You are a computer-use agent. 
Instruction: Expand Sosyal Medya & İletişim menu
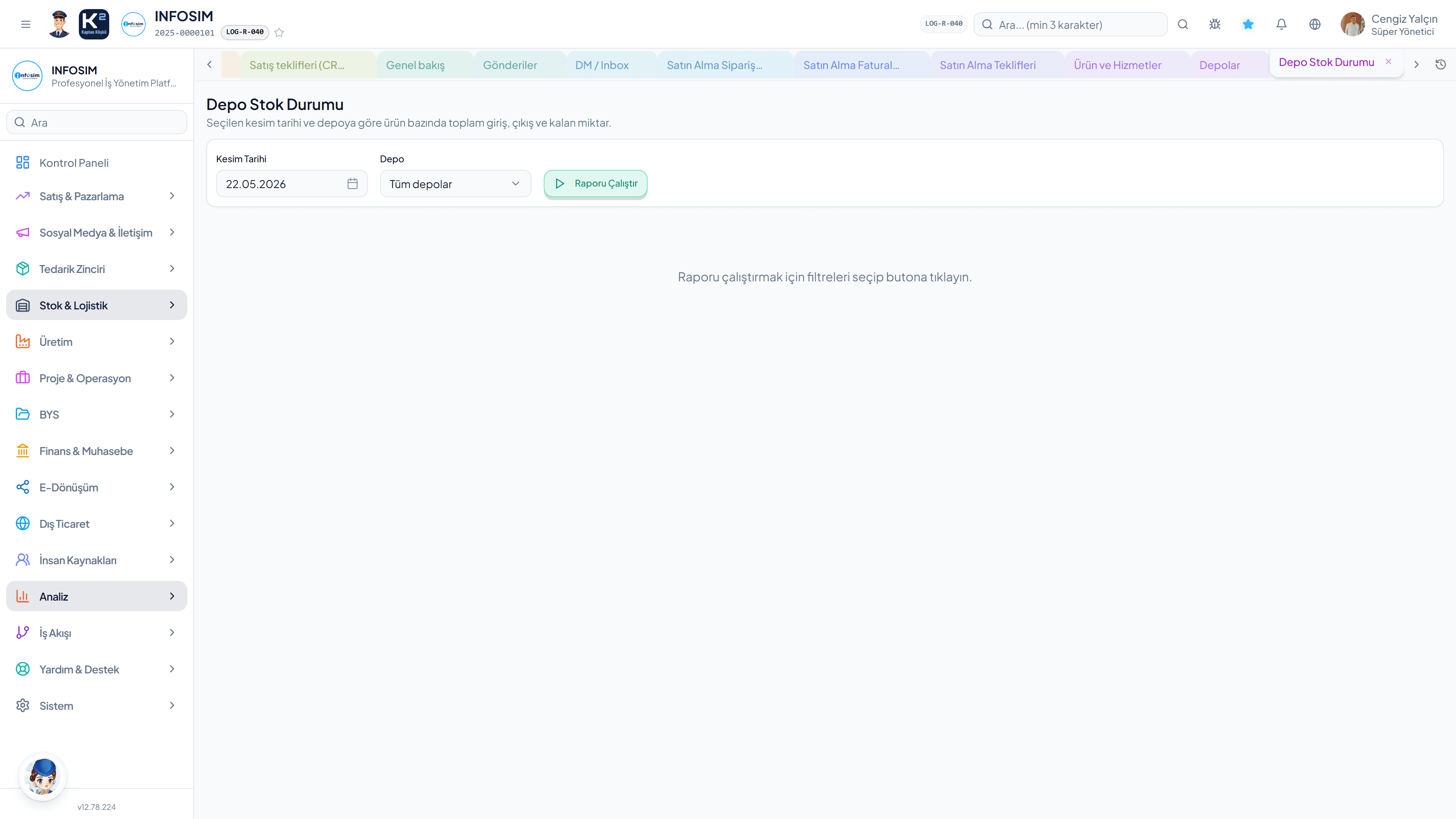(97, 232)
